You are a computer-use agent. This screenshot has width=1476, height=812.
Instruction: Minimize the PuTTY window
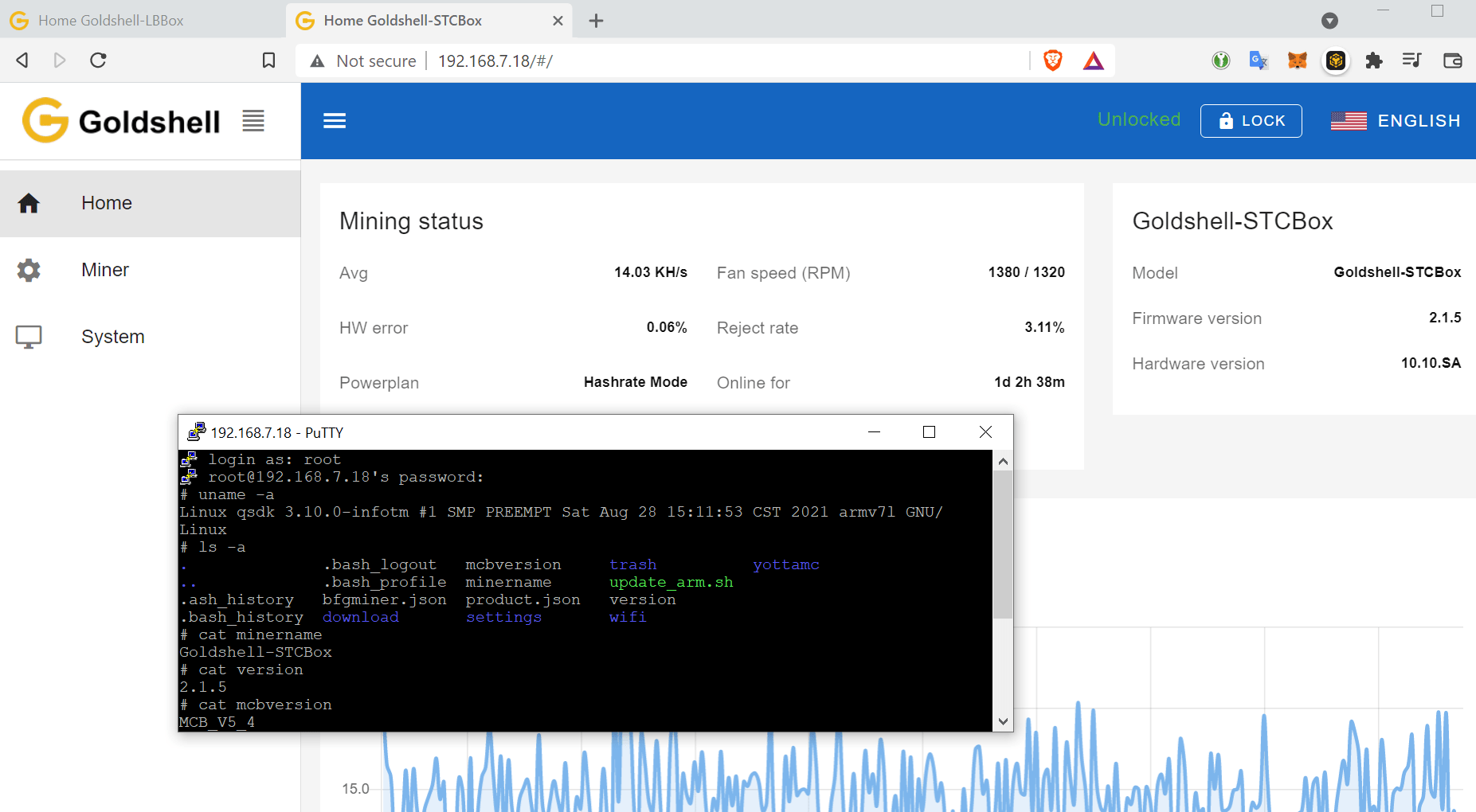click(x=874, y=432)
